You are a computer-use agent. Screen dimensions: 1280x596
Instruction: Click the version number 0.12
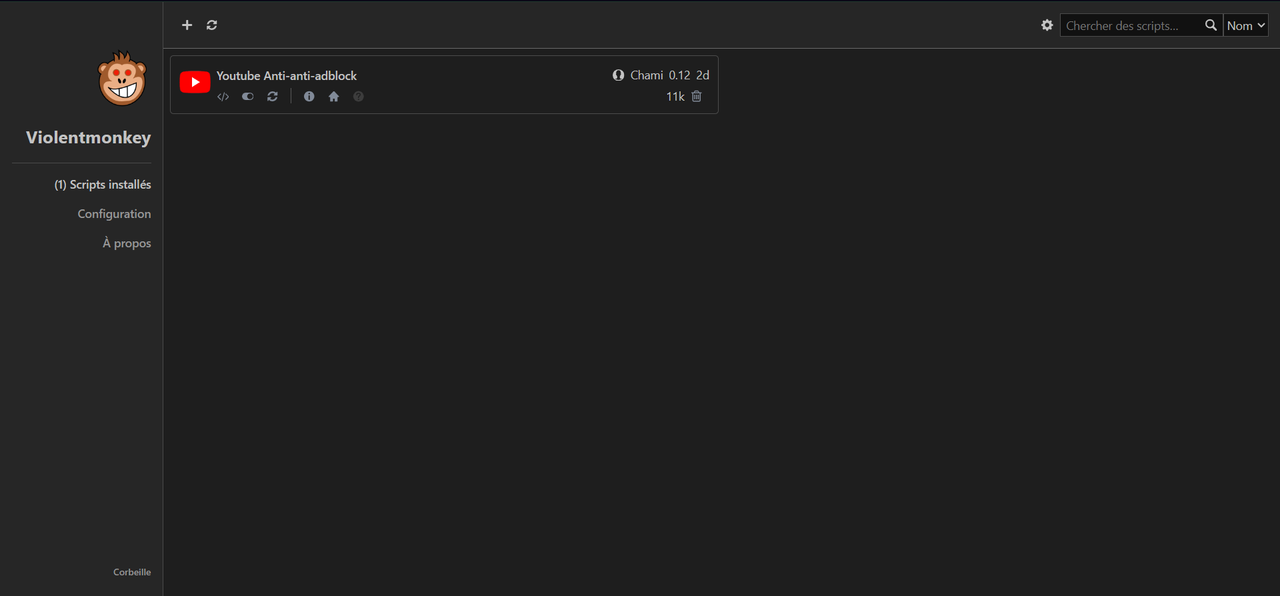tap(679, 76)
